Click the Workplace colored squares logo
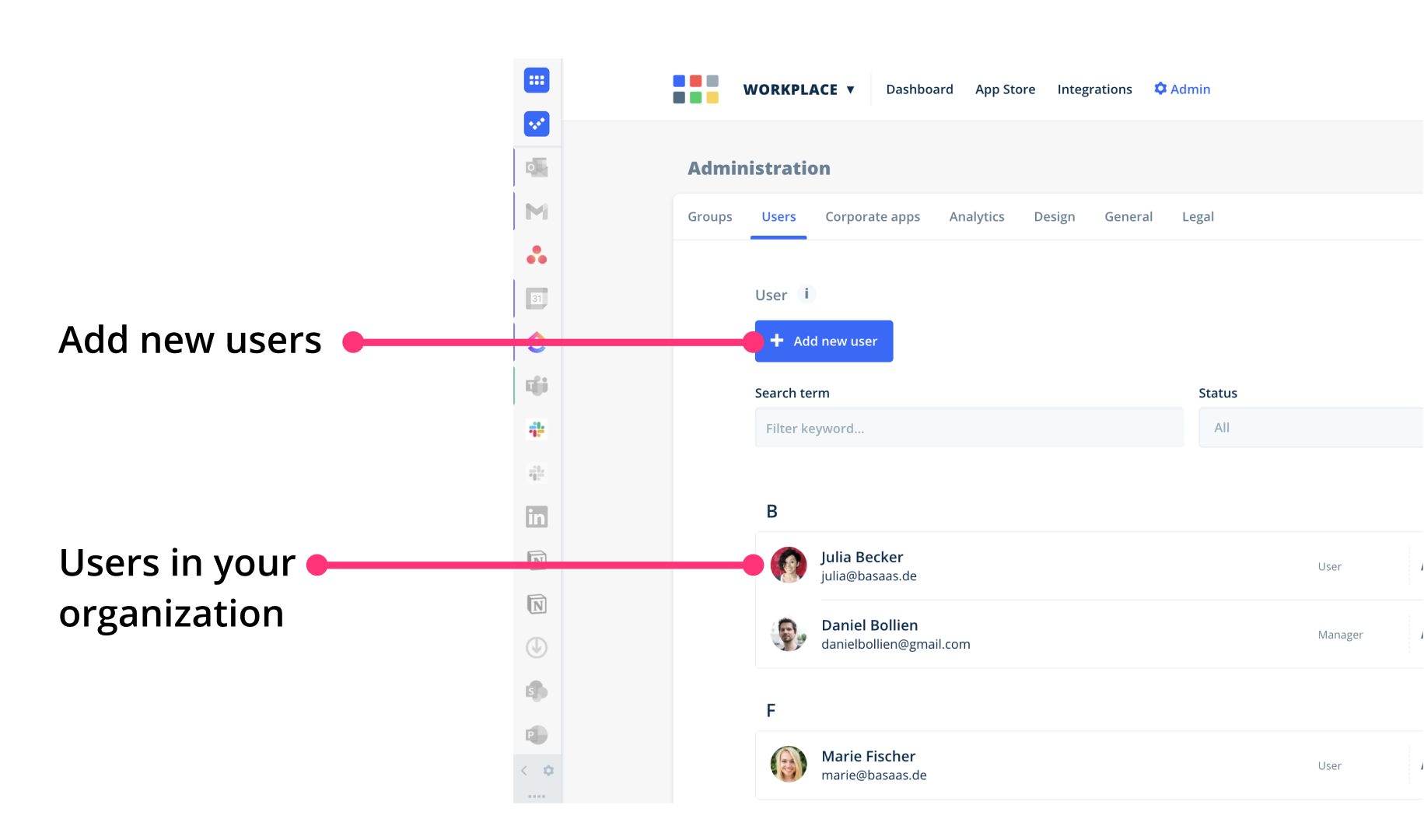The height and width of the screenshot is (840, 1424). coord(695,89)
